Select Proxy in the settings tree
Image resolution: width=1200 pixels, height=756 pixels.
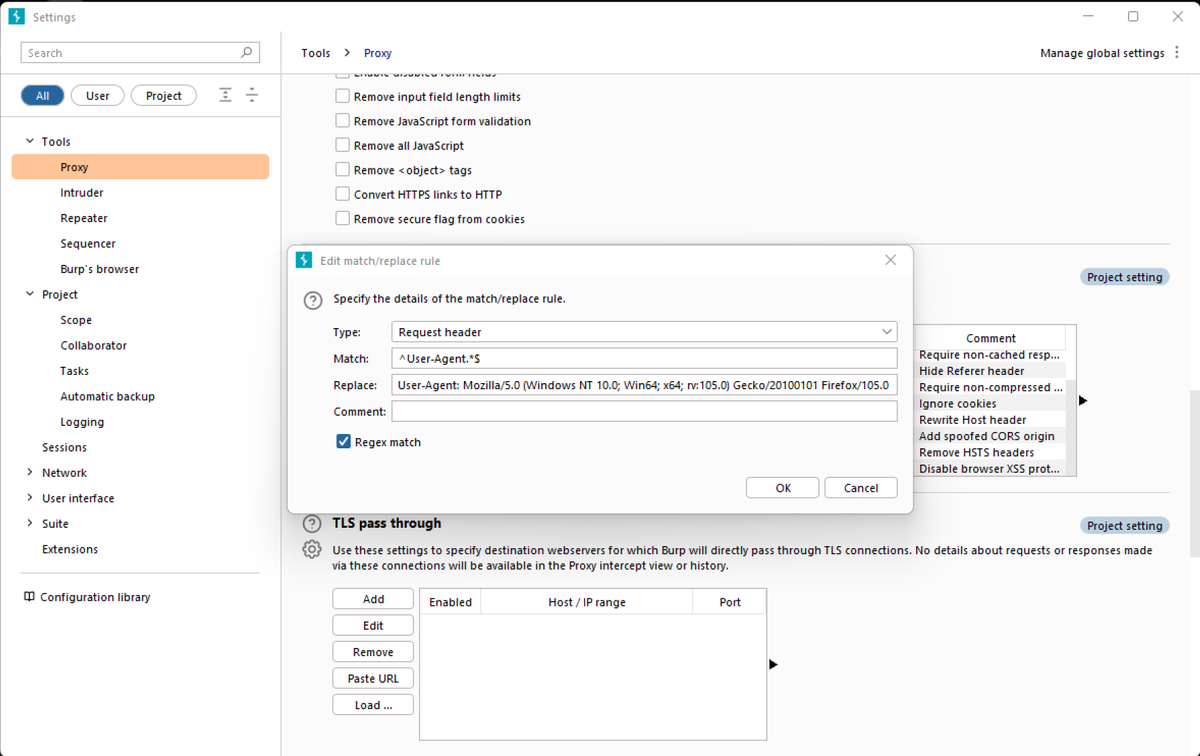coord(140,167)
